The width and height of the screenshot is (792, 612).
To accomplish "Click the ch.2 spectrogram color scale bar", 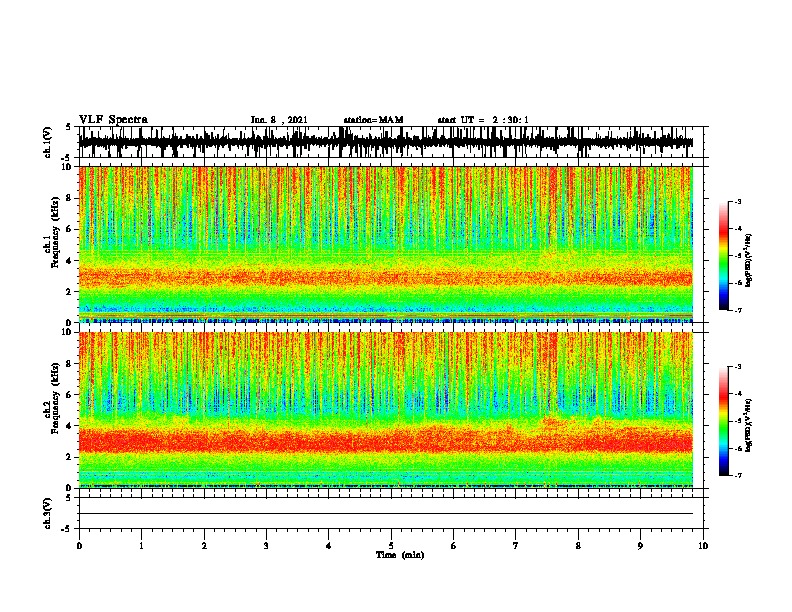I will pyautogui.click(x=723, y=421).
